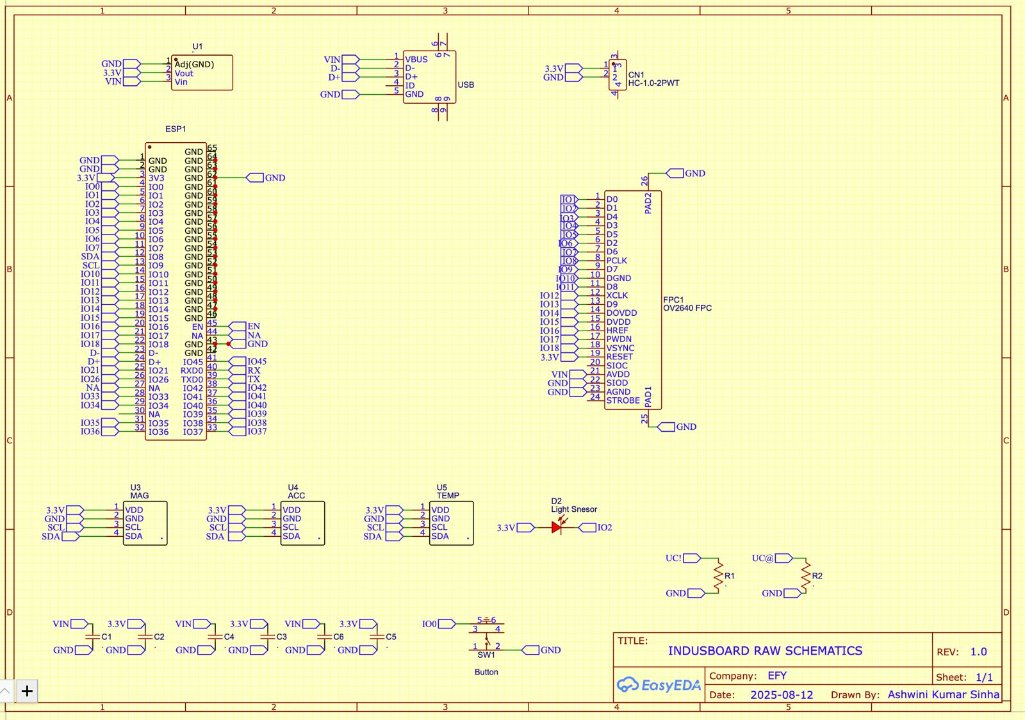Viewport: 1025px width, 720px height.
Task: Select resistor R2 symbol
Action: click(x=806, y=576)
